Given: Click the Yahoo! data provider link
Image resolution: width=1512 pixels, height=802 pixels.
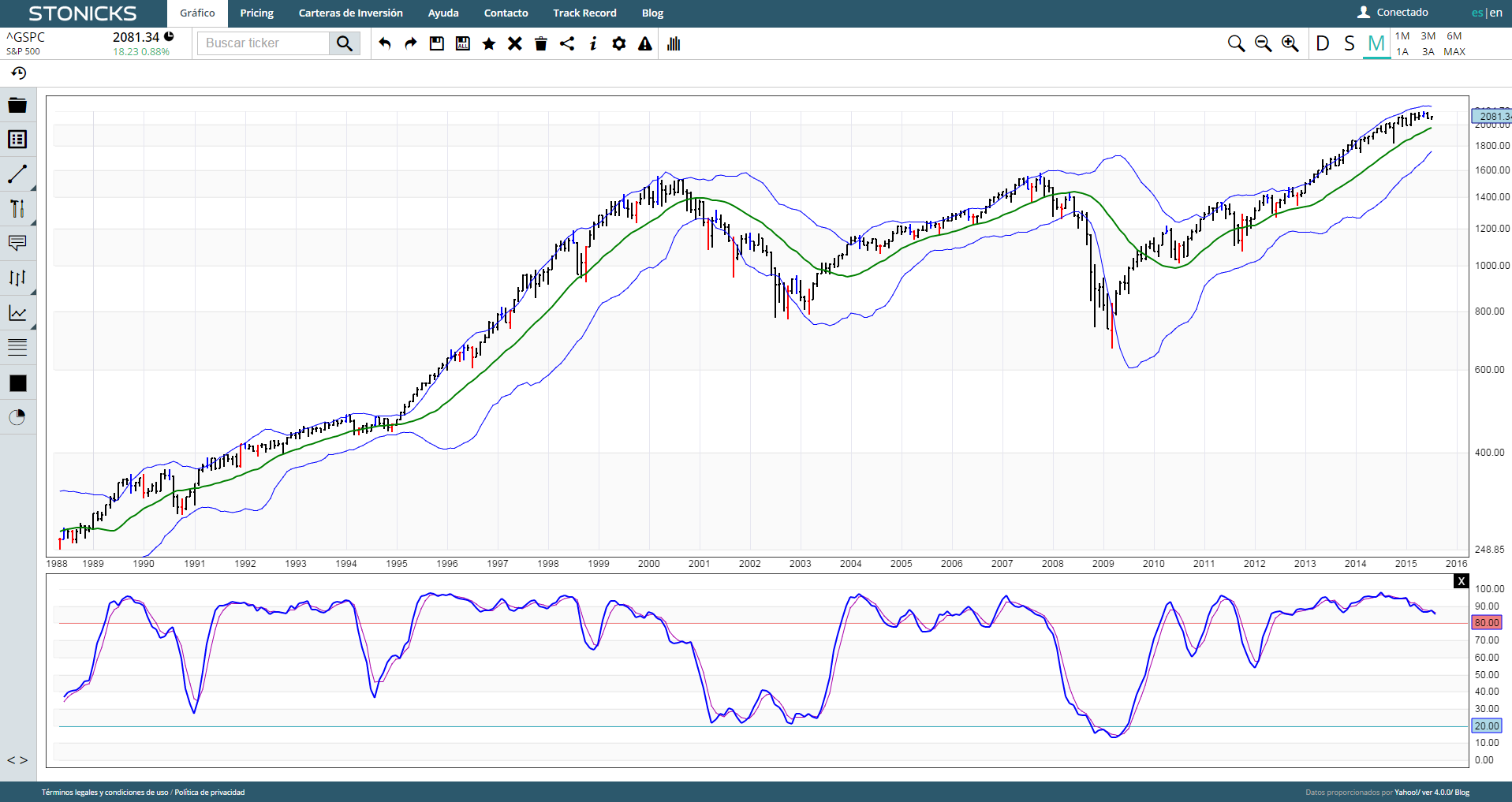Looking at the screenshot, I should [1406, 793].
